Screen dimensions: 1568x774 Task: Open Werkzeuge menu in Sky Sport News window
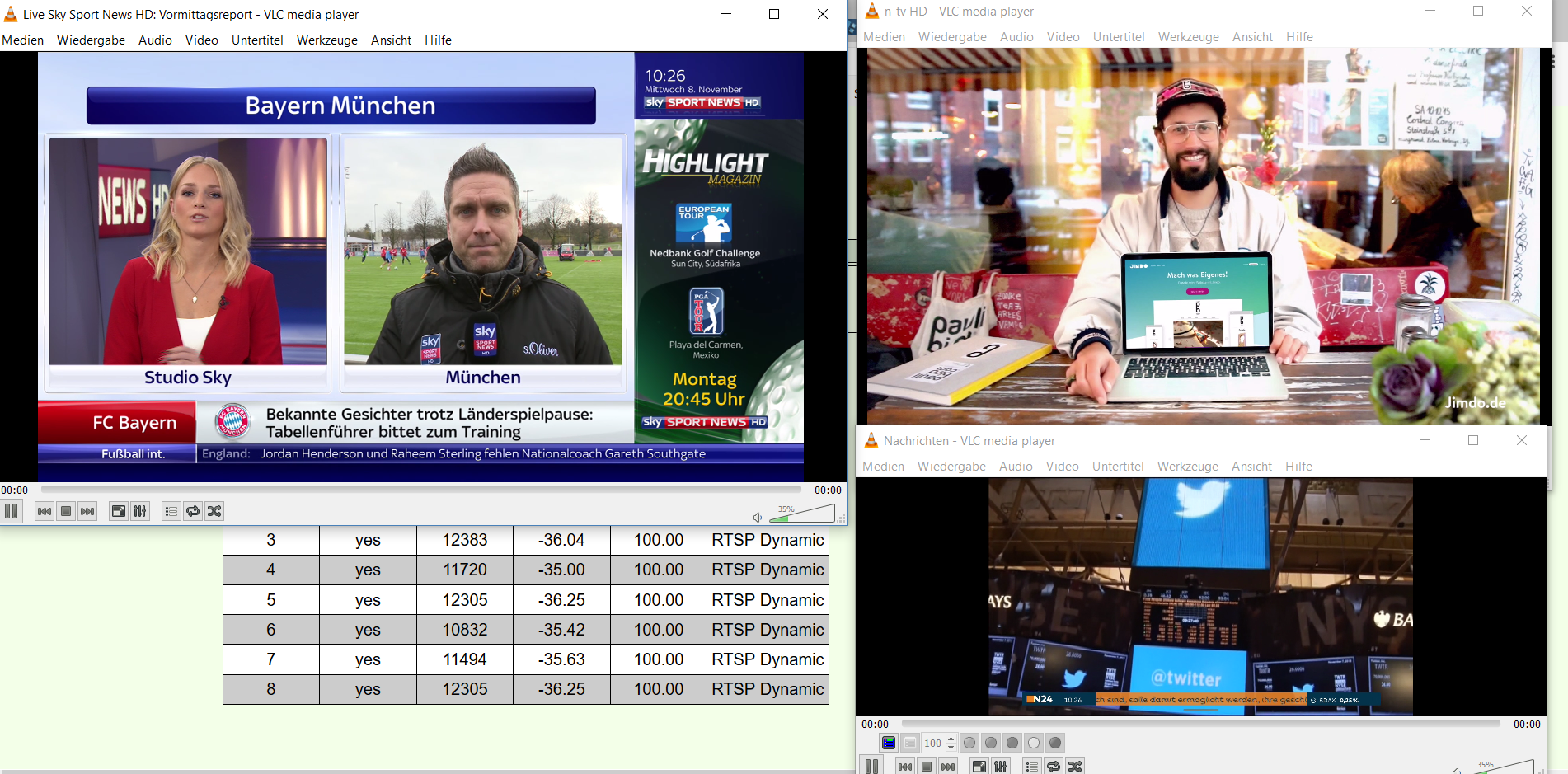click(x=327, y=40)
